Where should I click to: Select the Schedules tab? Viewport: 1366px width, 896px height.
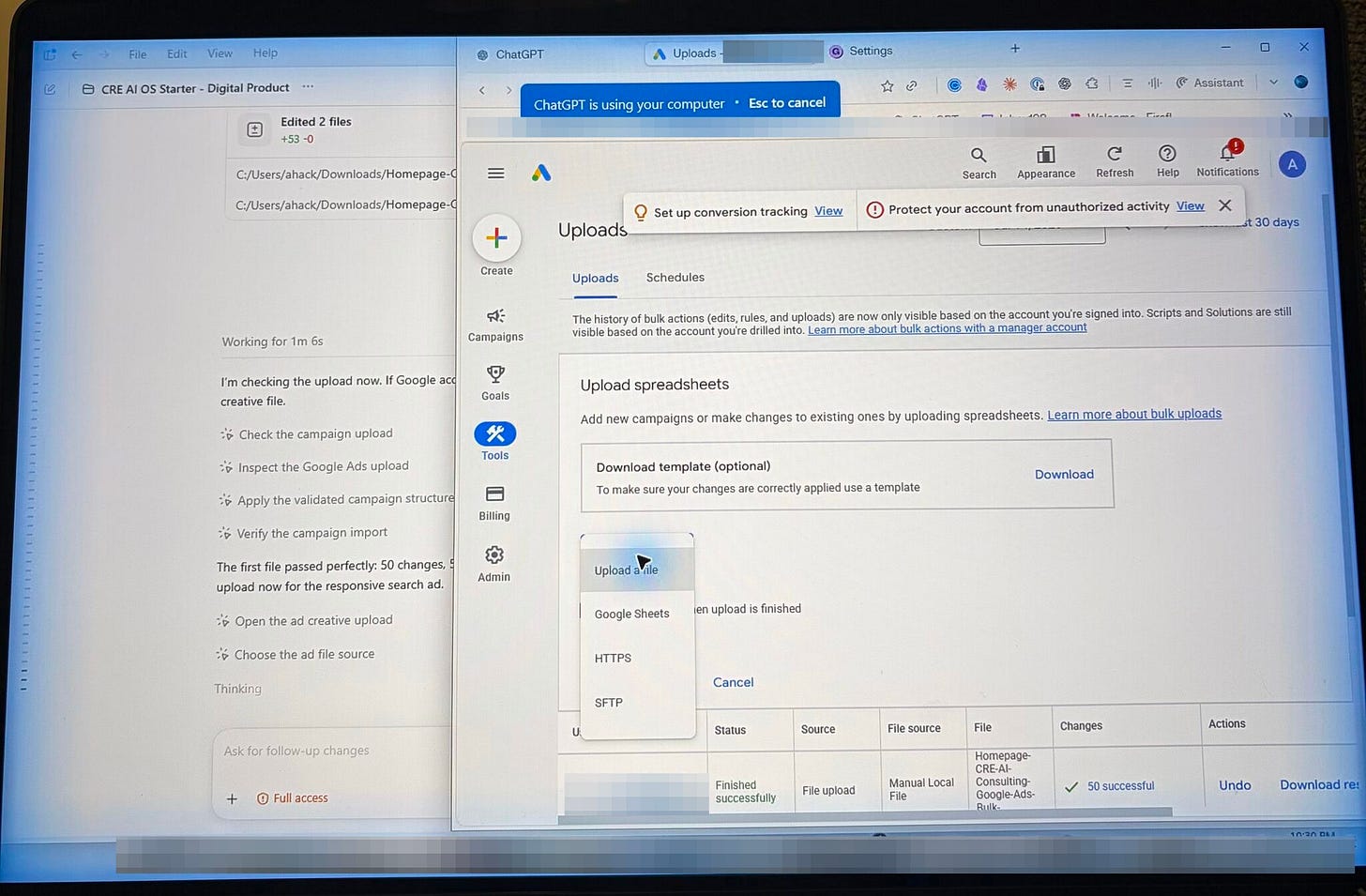click(675, 278)
